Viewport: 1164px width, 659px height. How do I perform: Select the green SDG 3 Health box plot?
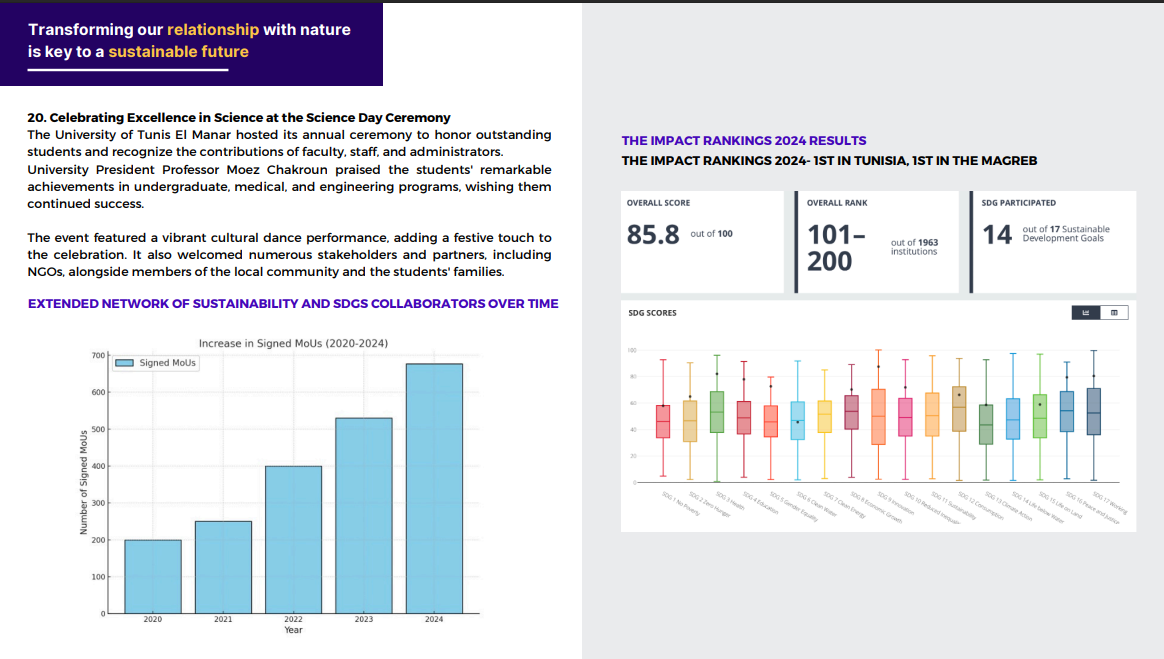(x=716, y=412)
